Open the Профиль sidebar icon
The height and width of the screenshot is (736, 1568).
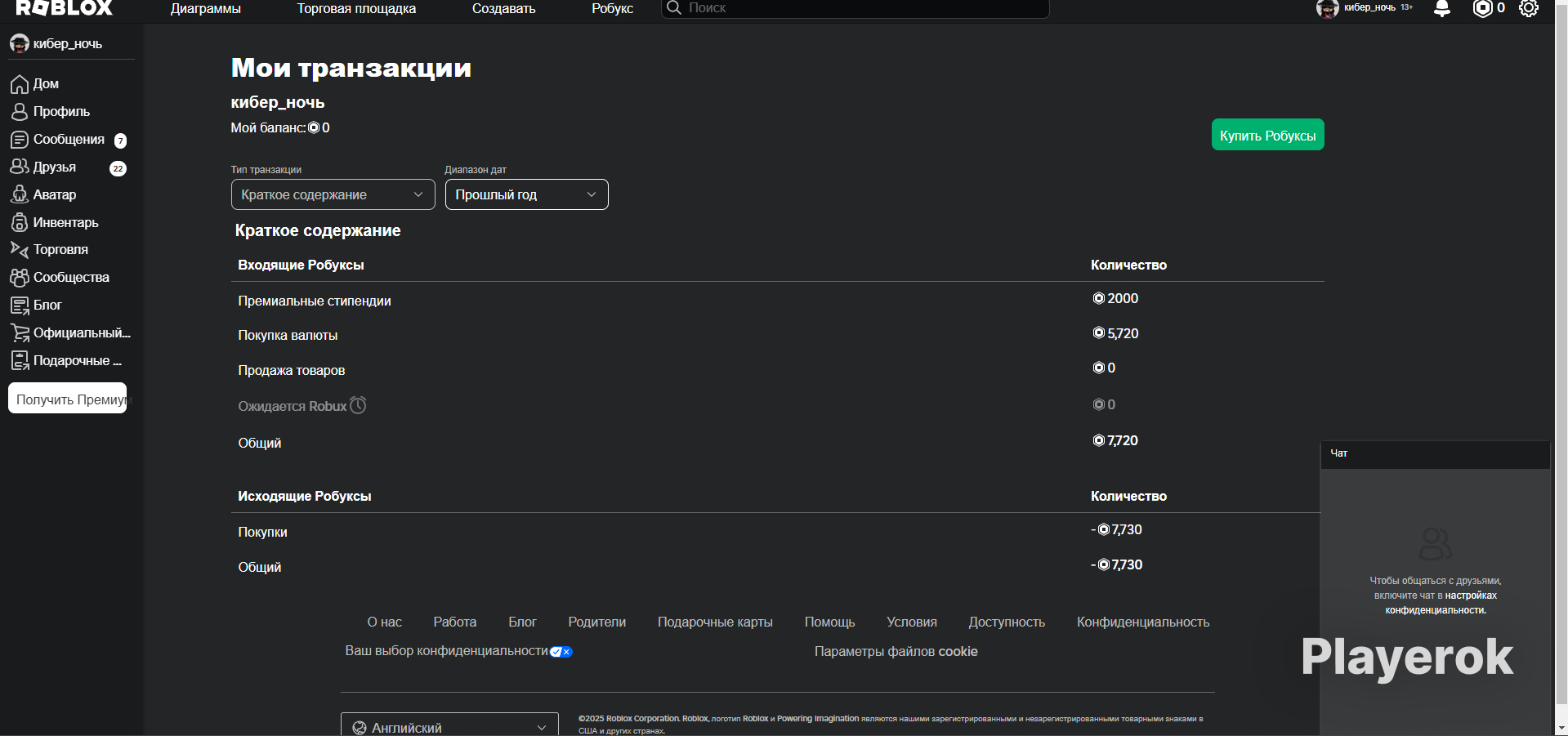point(20,112)
